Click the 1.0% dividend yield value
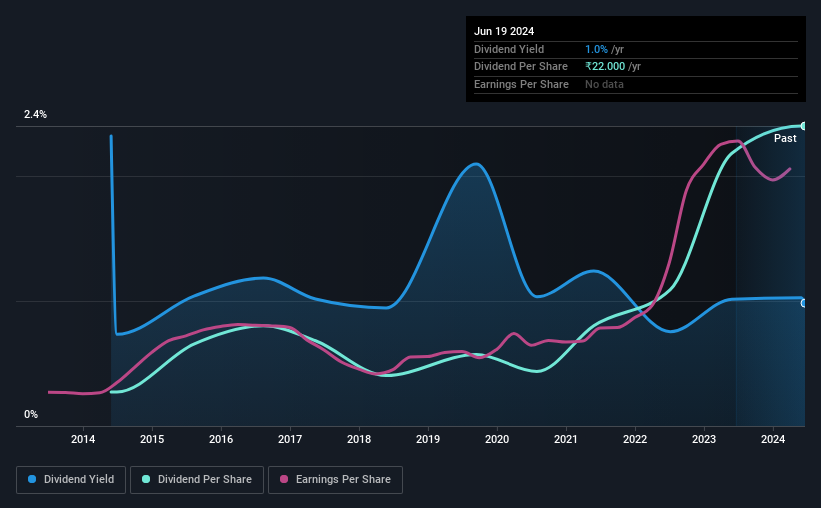 596,49
